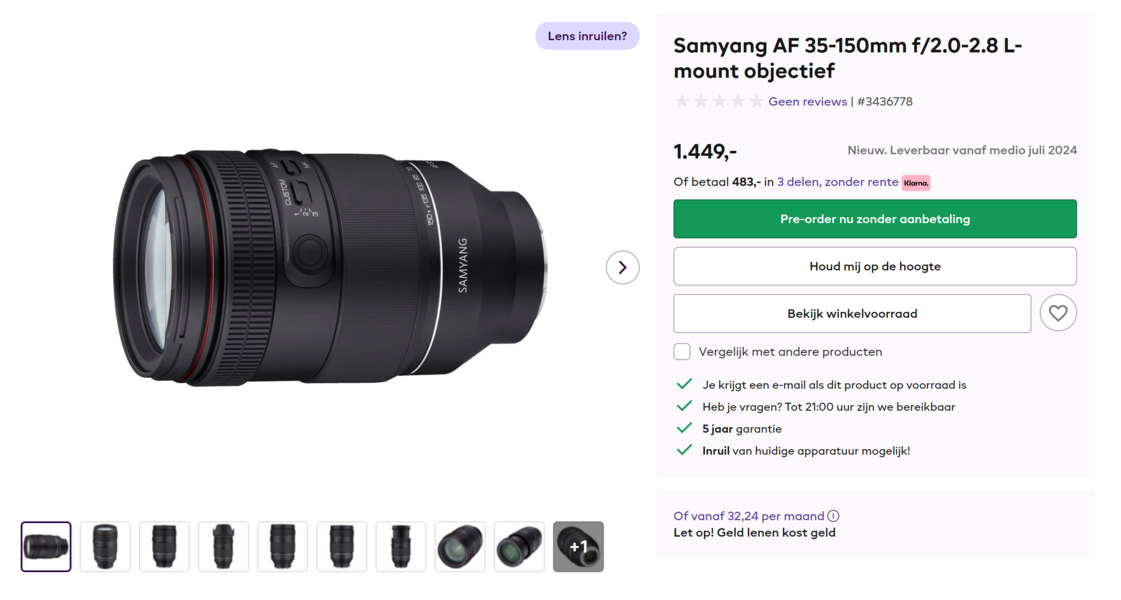The width and height of the screenshot is (1121, 600).
Task: Click the Klarna payment badge
Action: click(915, 183)
